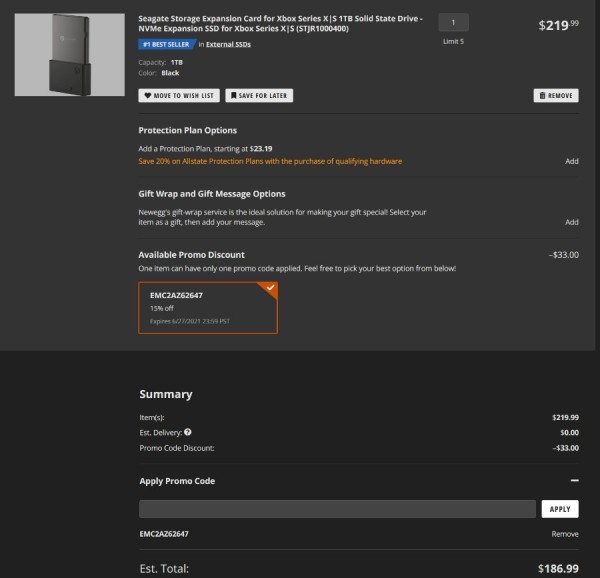Viewport: 600px width, 578px height.
Task: Collapse the Apply Promo Code section
Action: [x=574, y=480]
